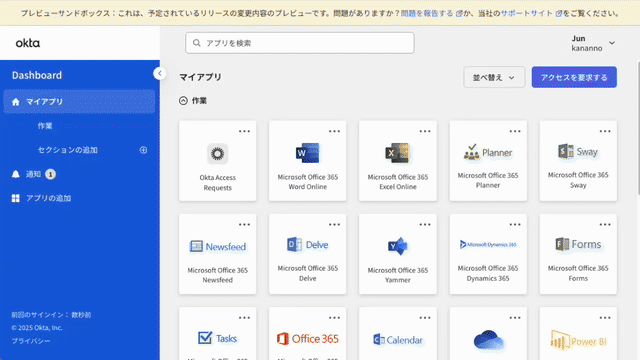The image size is (640, 360).
Task: Open options menu on Yammer card
Action: tap(424, 224)
